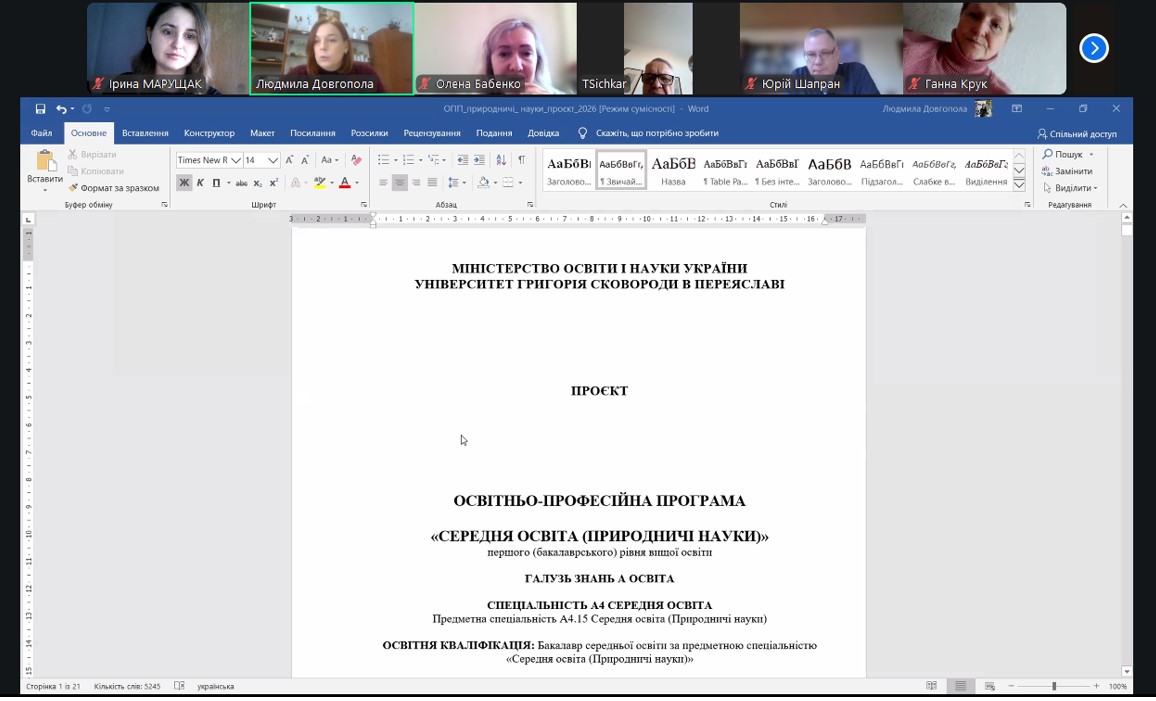Toggle Italic (К) formatting
This screenshot has width=1156, height=701.
200,183
